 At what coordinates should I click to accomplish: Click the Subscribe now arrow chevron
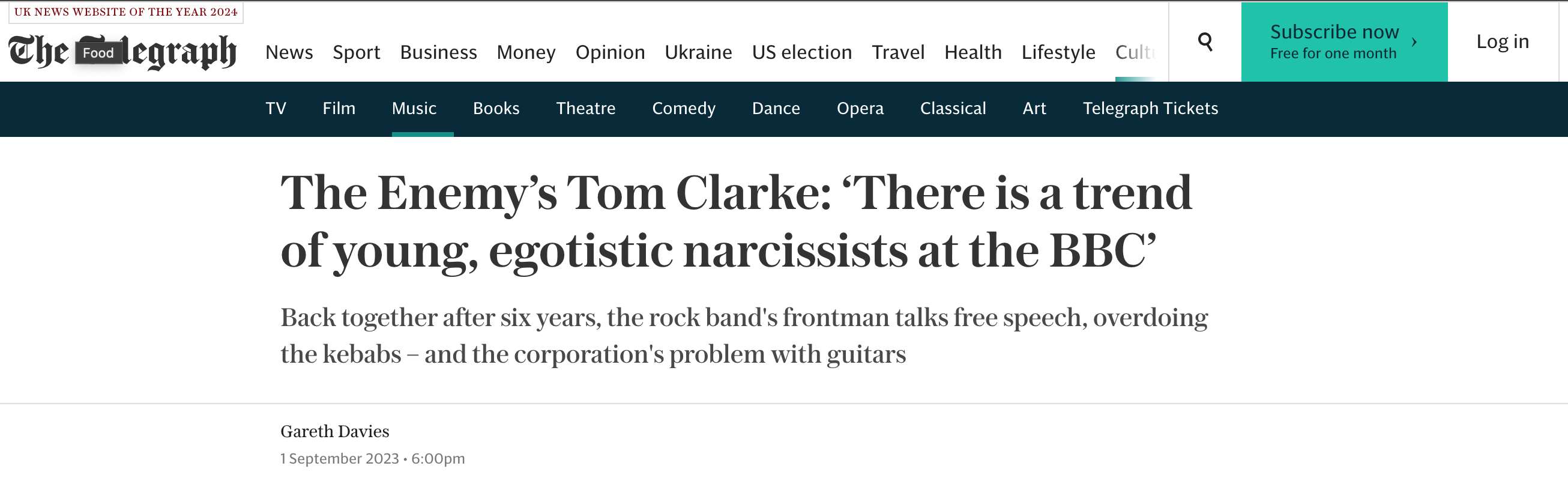(1414, 42)
